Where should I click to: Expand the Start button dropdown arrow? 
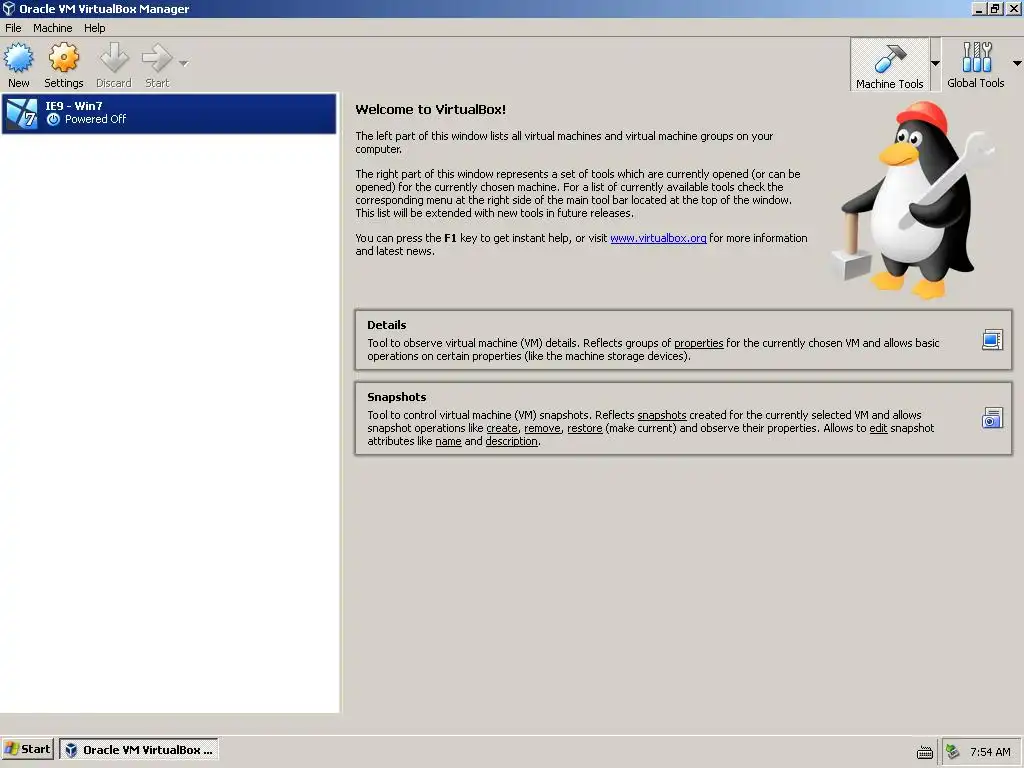[x=184, y=63]
